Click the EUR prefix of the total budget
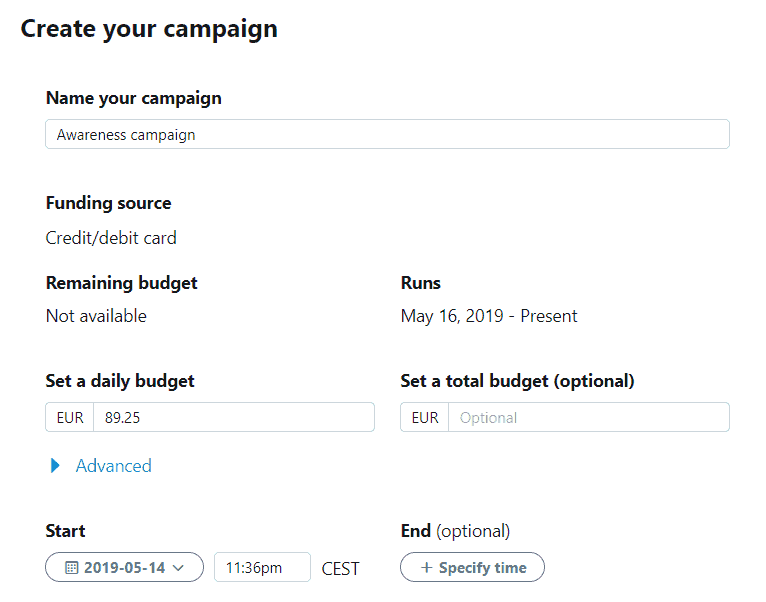The height and width of the screenshot is (602, 766). coord(425,417)
